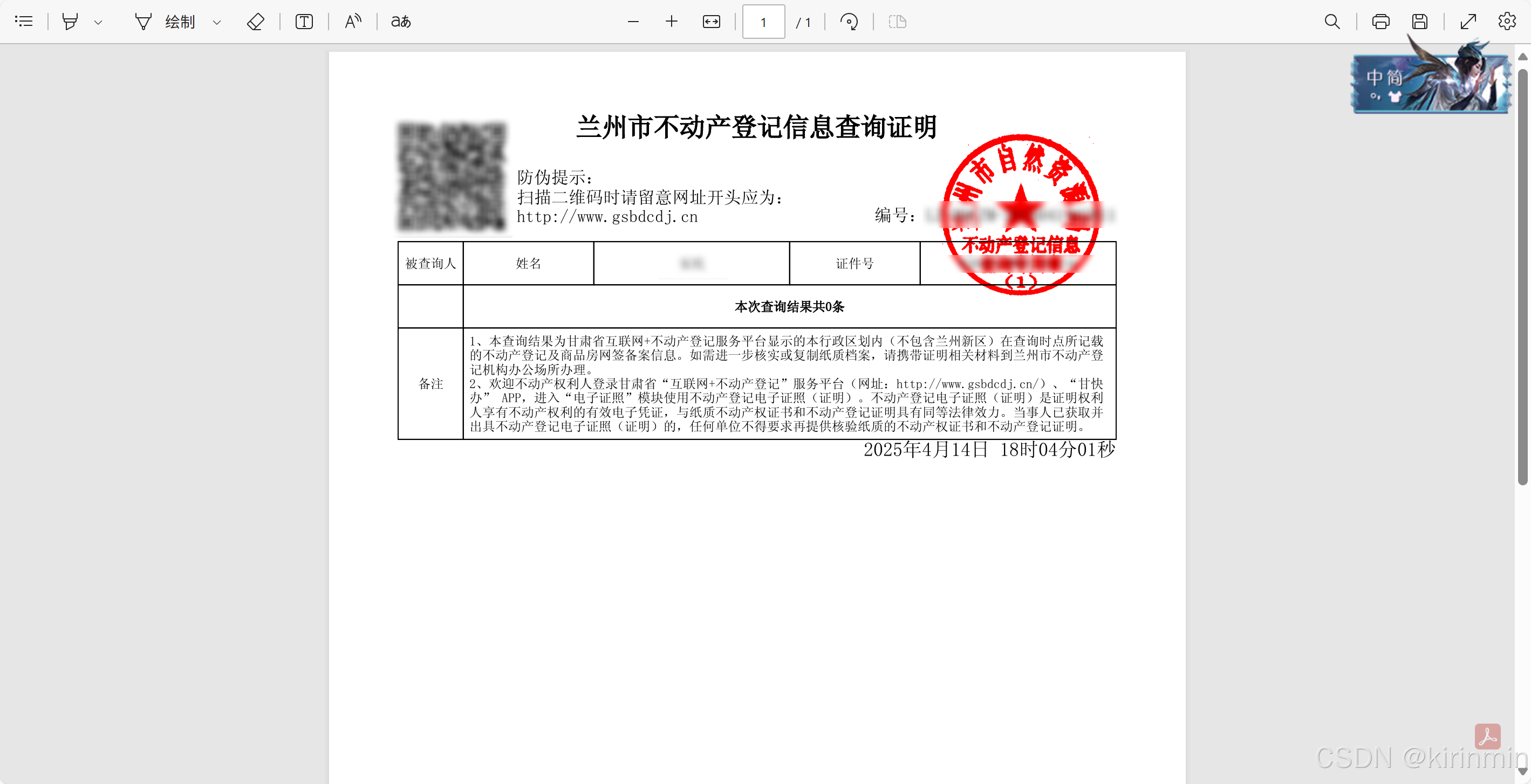Expand the Draw tool options arrow

[x=217, y=23]
